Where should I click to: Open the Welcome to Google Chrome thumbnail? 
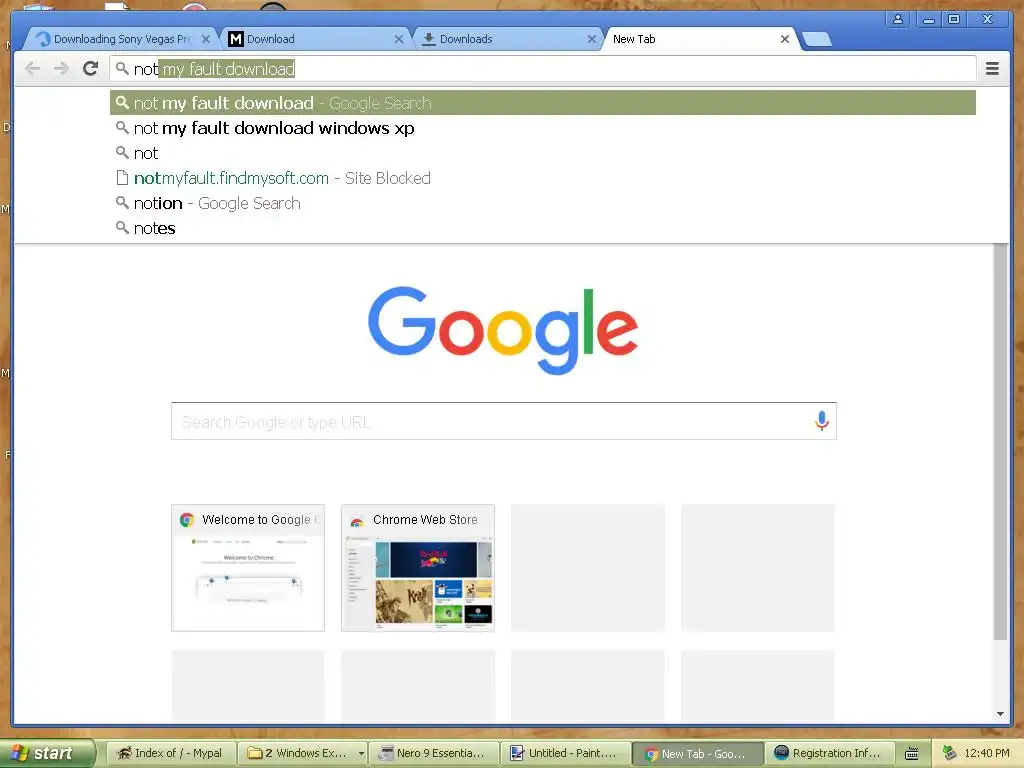[x=248, y=568]
